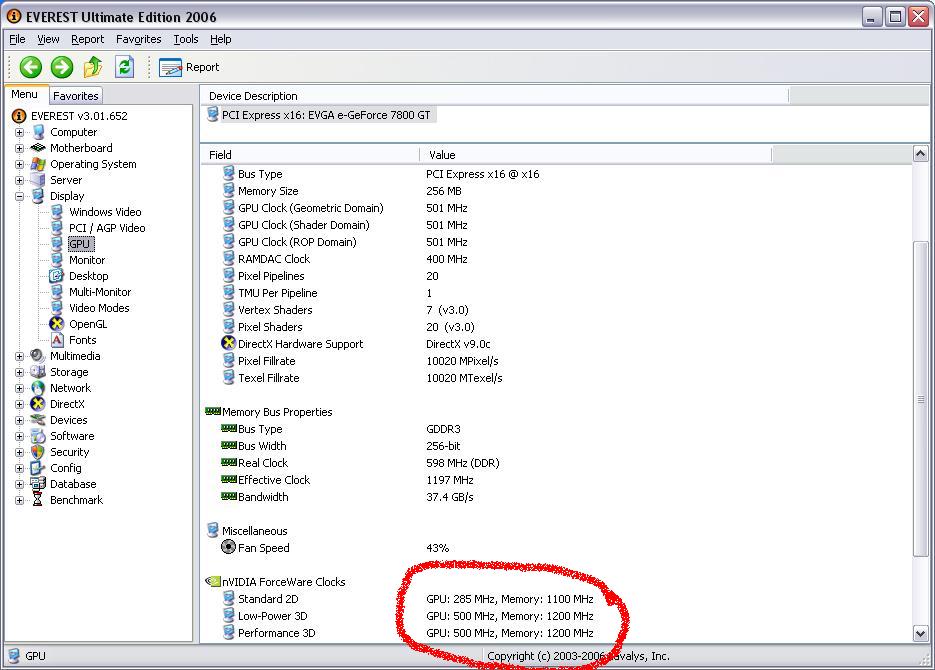935x670 pixels.
Task: Expand the Motherboard tree node
Action: point(19,148)
